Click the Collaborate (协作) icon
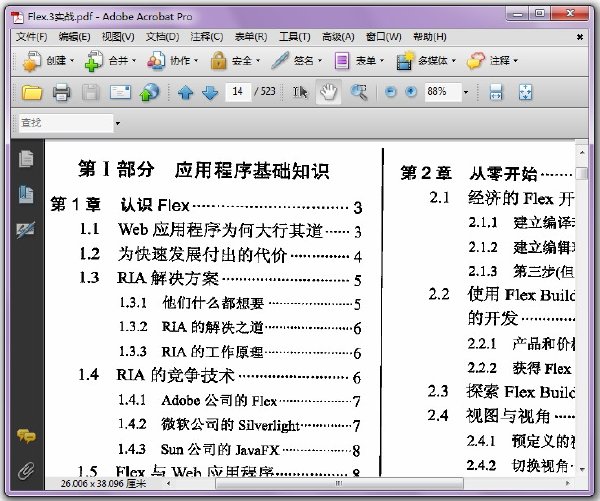The height and width of the screenshot is (501, 600). [x=156, y=61]
